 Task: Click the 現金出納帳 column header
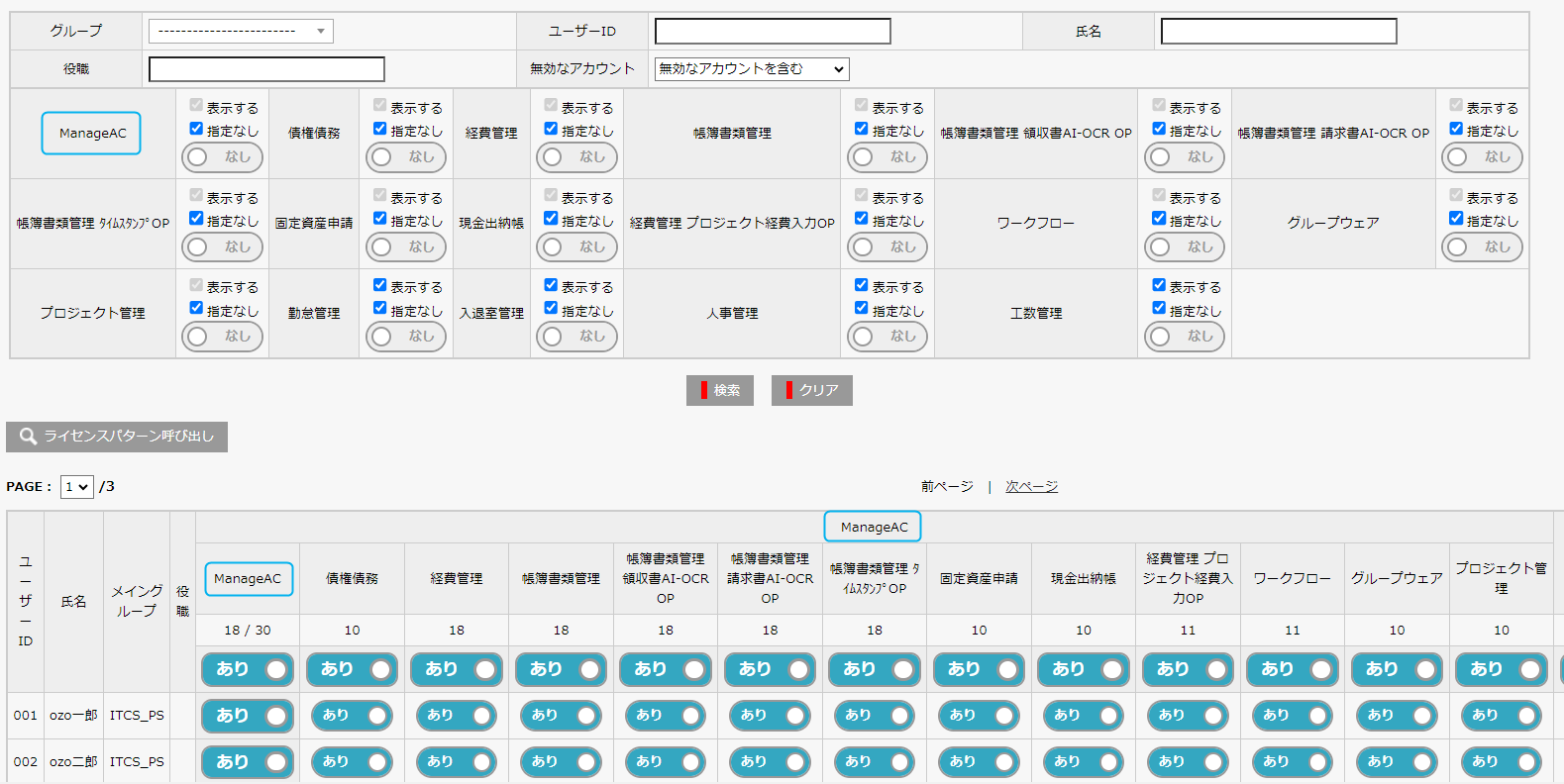coord(1083,579)
